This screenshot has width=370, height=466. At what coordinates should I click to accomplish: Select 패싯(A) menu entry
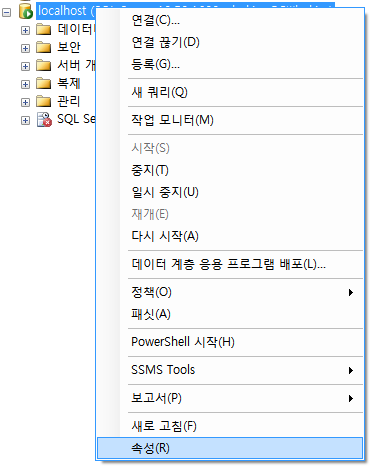click(x=230, y=314)
